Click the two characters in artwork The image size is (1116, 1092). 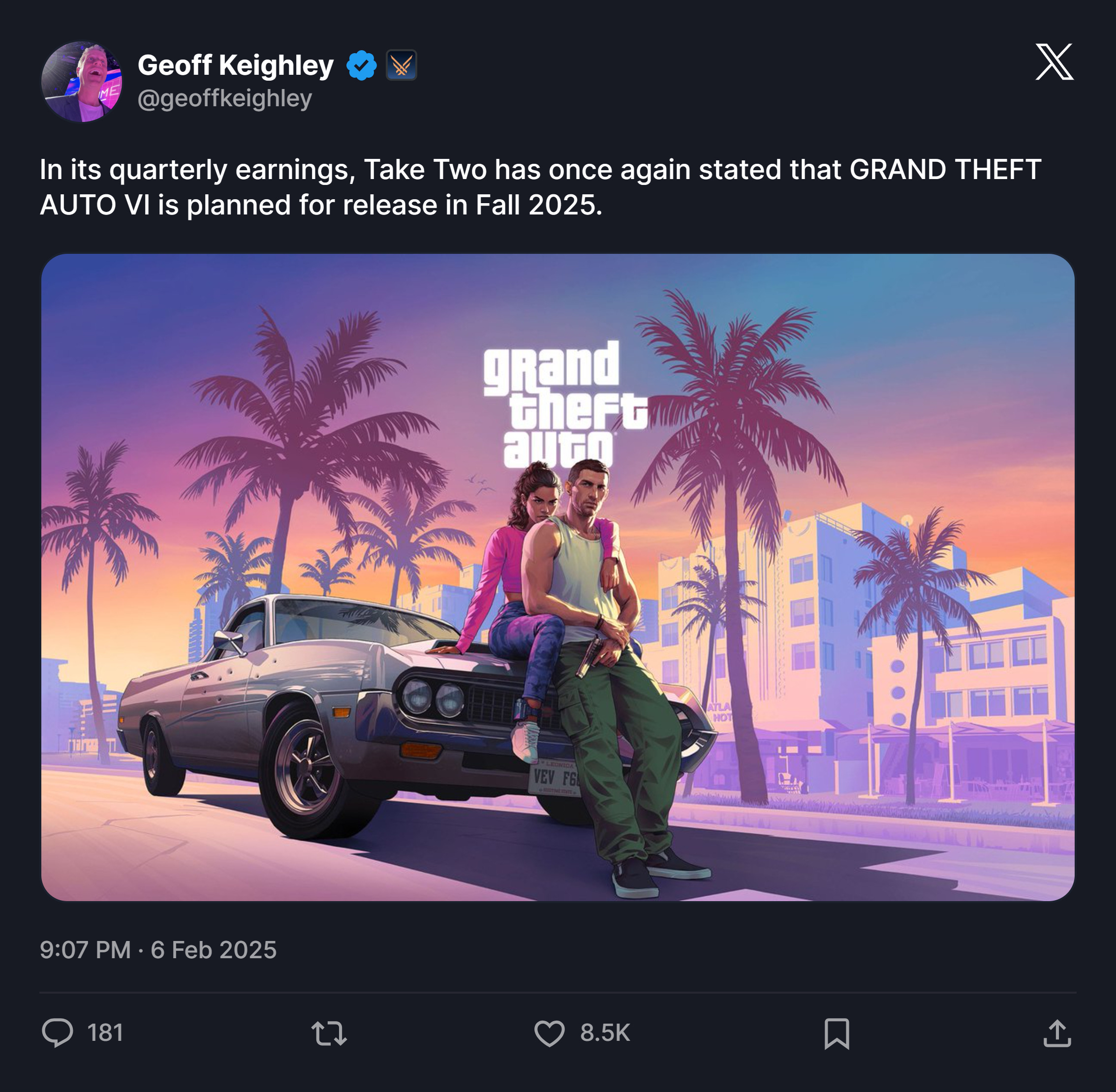580,677
